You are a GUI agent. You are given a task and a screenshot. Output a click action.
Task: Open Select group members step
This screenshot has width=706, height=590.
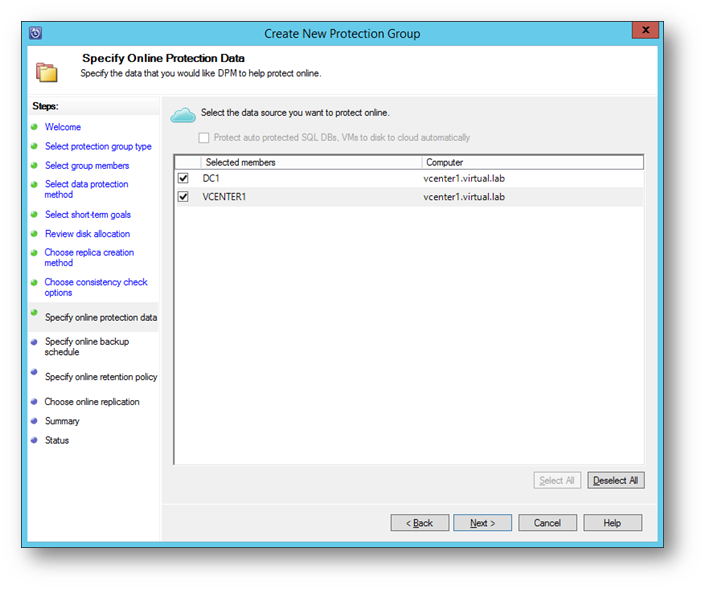(87, 166)
